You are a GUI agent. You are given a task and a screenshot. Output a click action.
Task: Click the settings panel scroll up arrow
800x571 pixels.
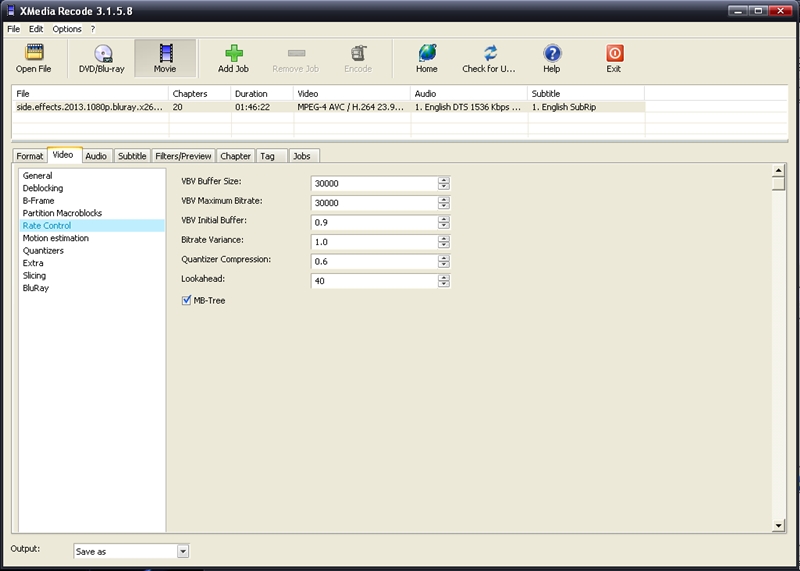pyautogui.click(x=778, y=170)
